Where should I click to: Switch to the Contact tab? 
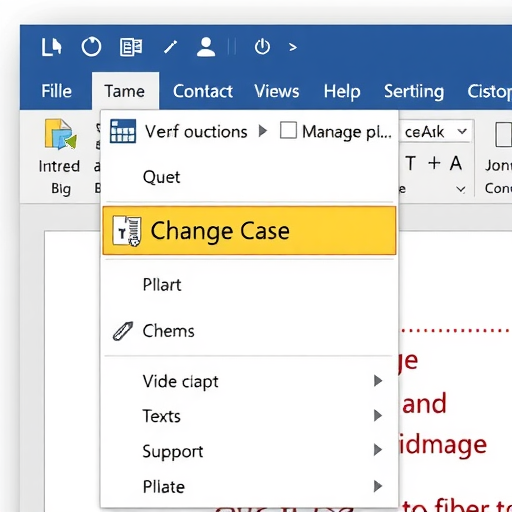[x=203, y=91]
